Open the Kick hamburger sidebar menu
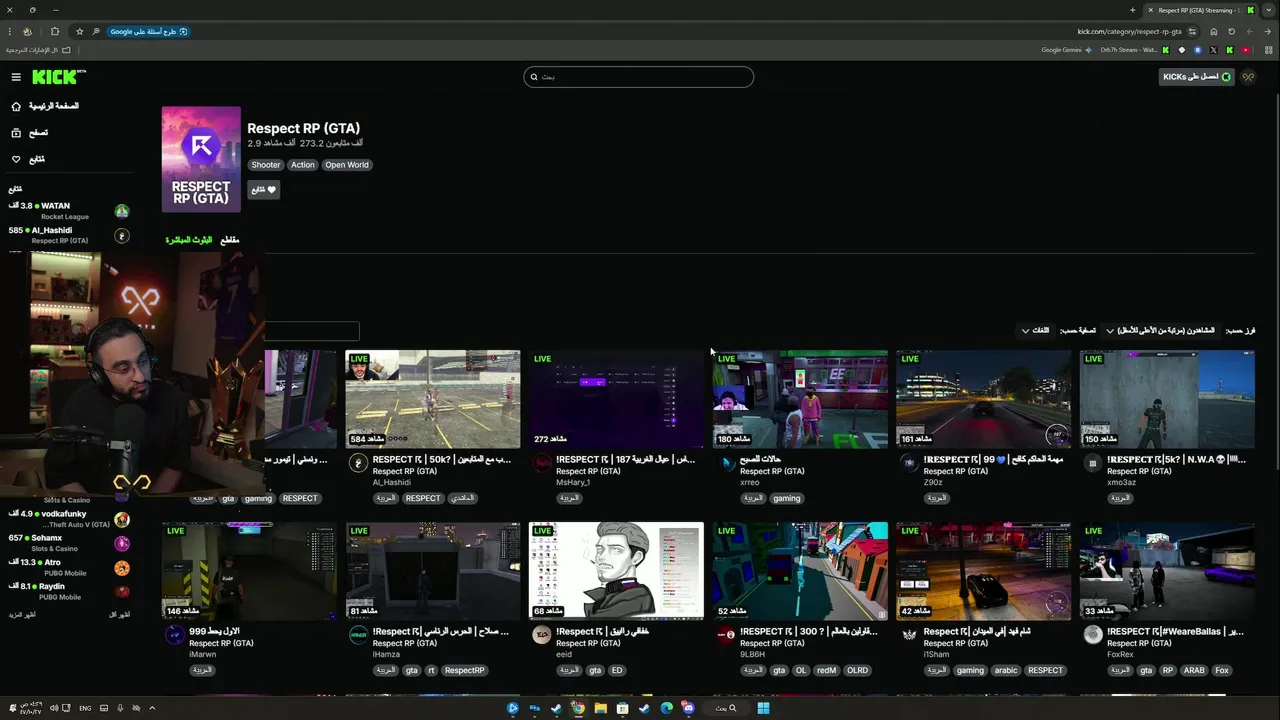Image resolution: width=1280 pixels, height=720 pixels. pyautogui.click(x=16, y=77)
